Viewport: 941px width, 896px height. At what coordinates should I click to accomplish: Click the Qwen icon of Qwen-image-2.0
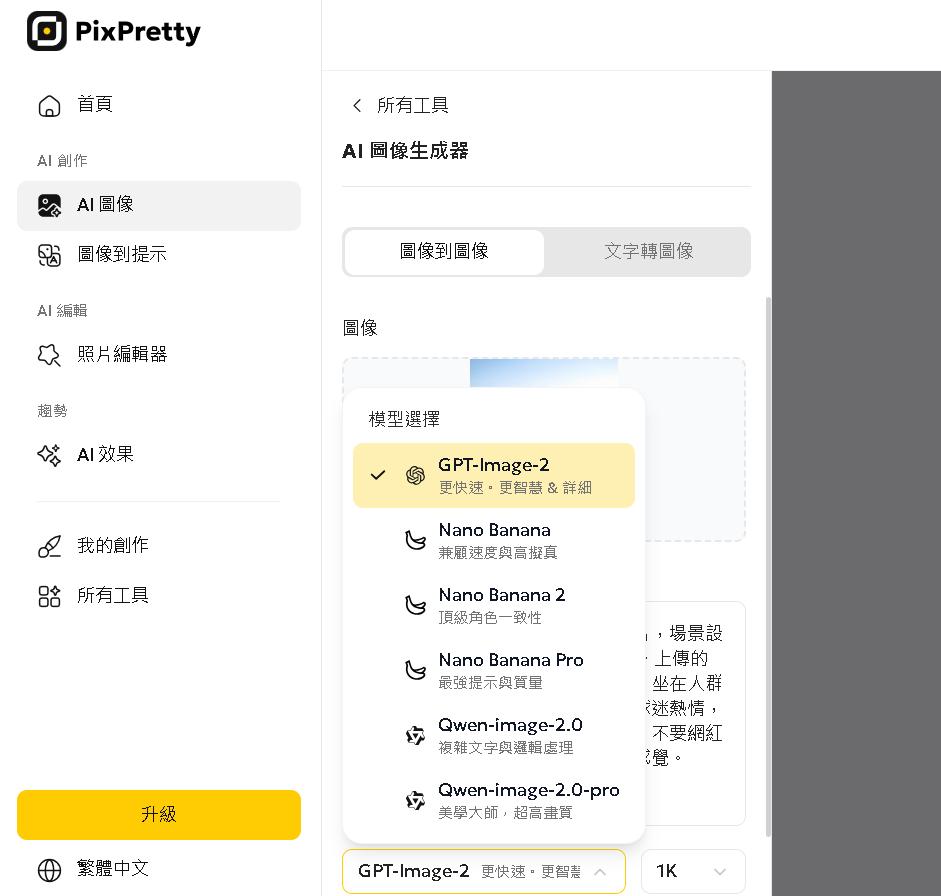pos(415,735)
